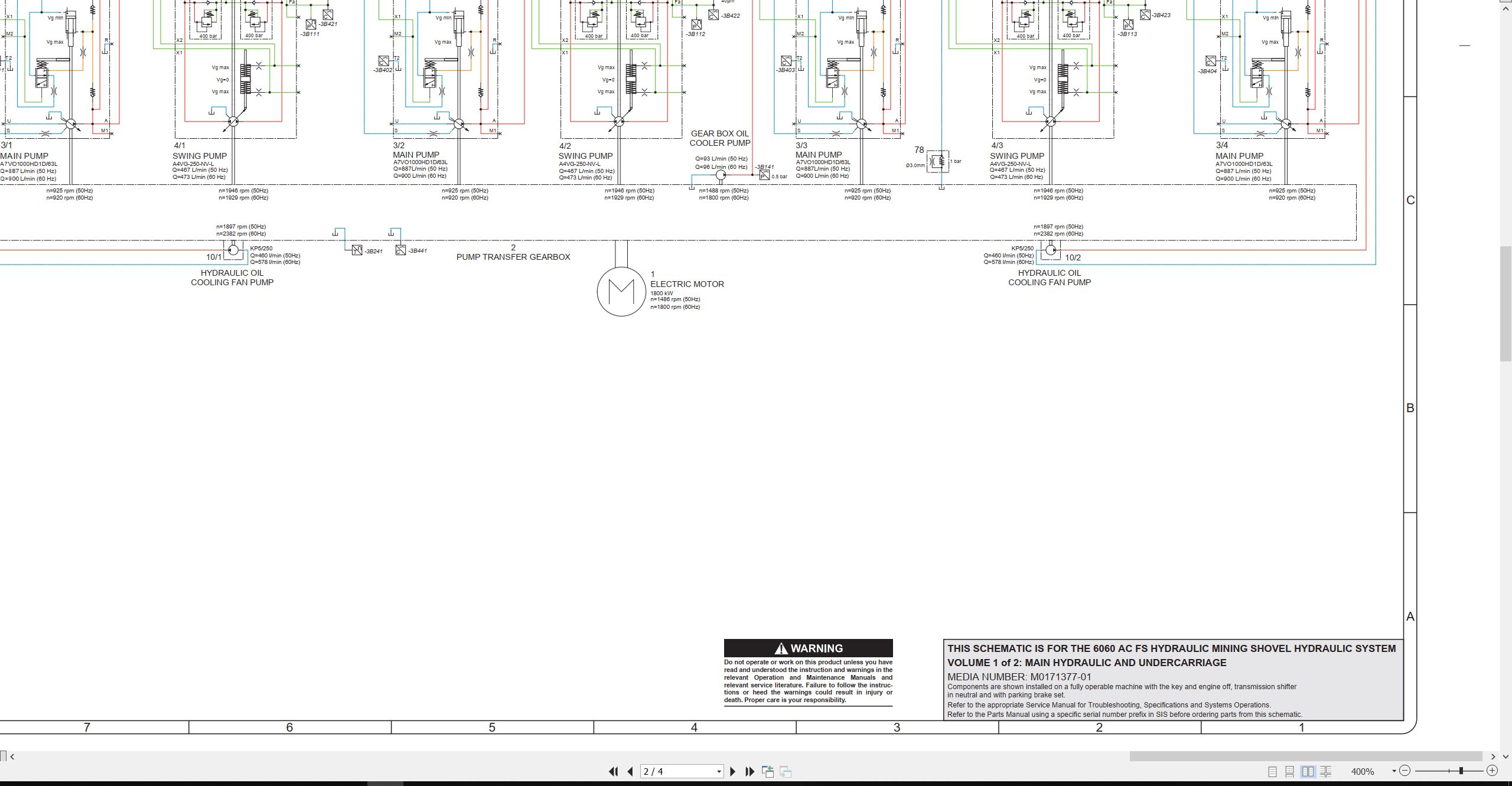
Task: Go to the previous page
Action: (x=630, y=771)
